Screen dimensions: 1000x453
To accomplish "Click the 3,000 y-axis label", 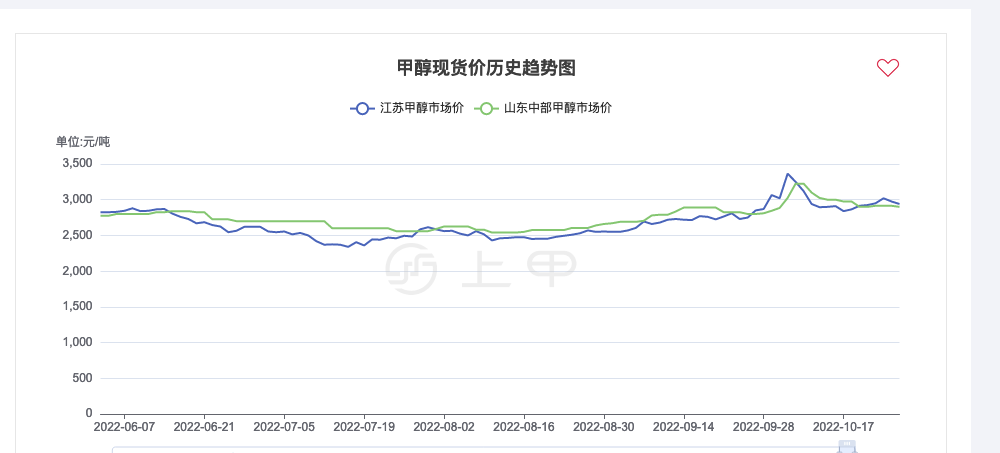I will click(77, 200).
